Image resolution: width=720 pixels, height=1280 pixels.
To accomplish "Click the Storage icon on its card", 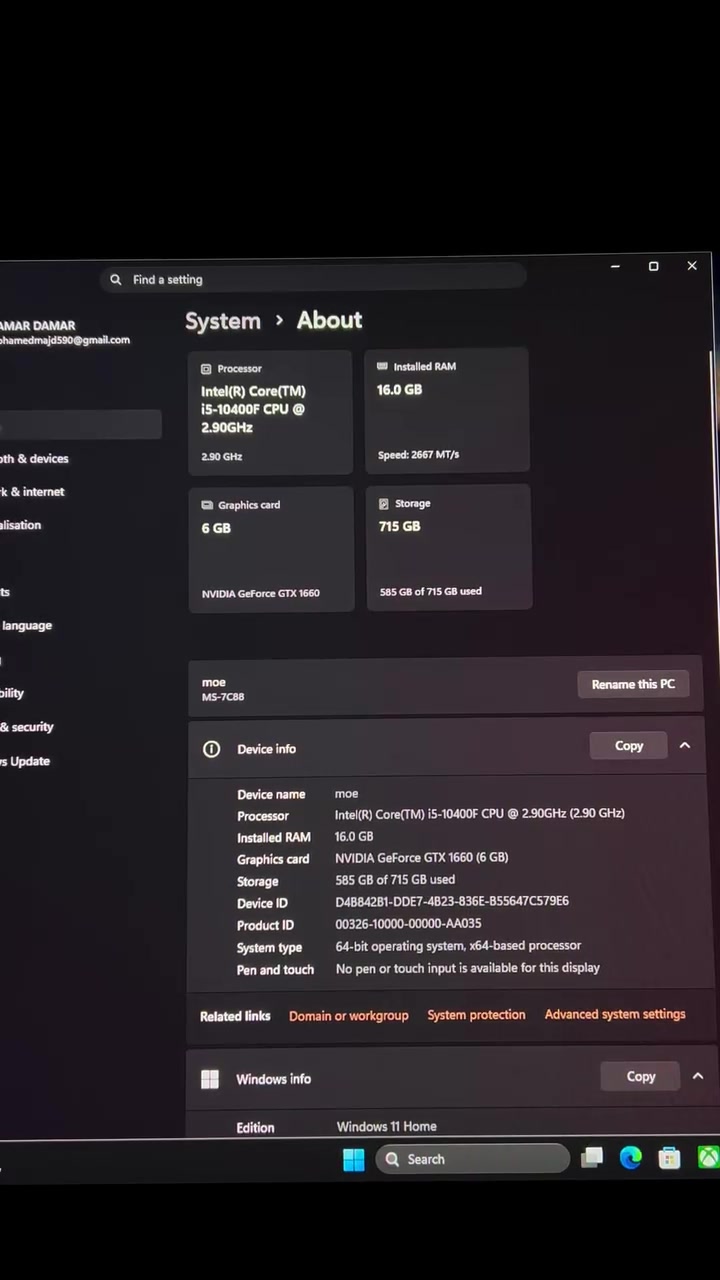I will tap(383, 504).
